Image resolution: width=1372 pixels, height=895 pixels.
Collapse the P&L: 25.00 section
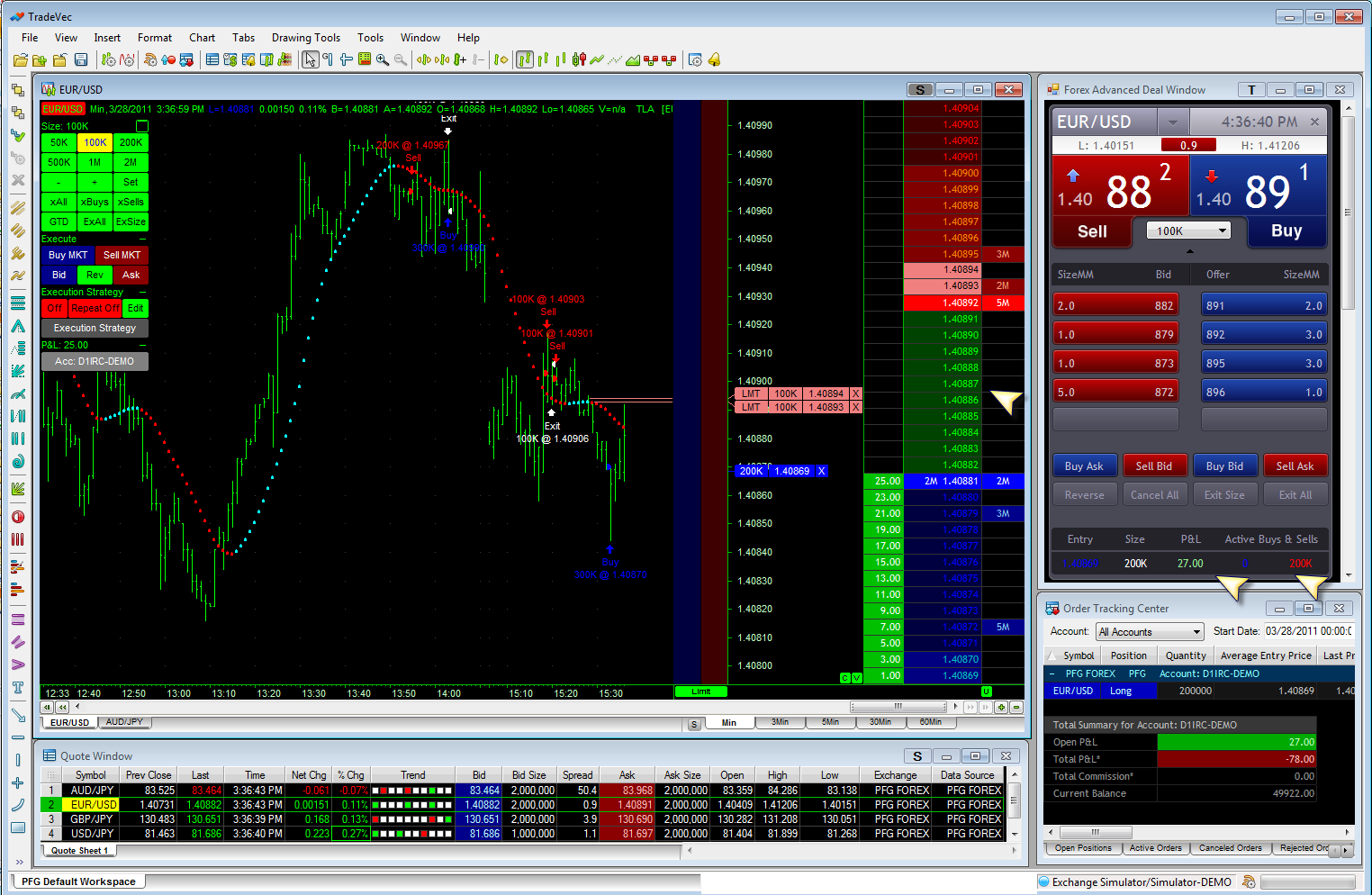click(x=143, y=345)
